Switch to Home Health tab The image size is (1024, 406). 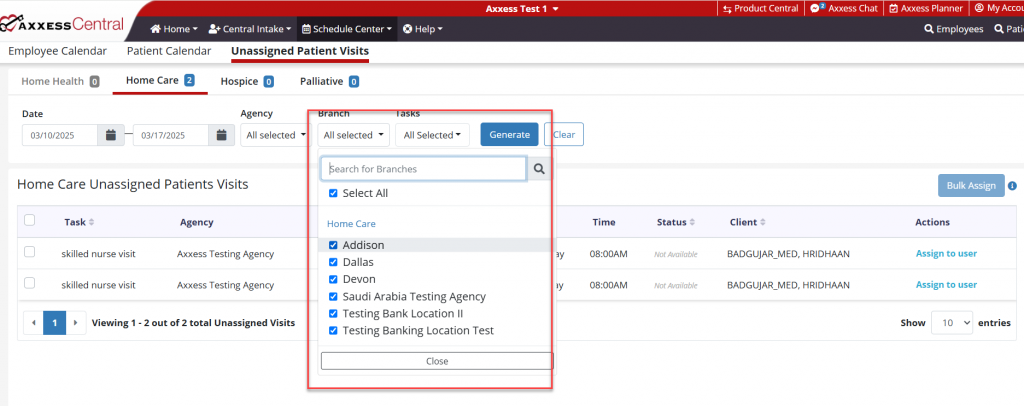coord(60,82)
